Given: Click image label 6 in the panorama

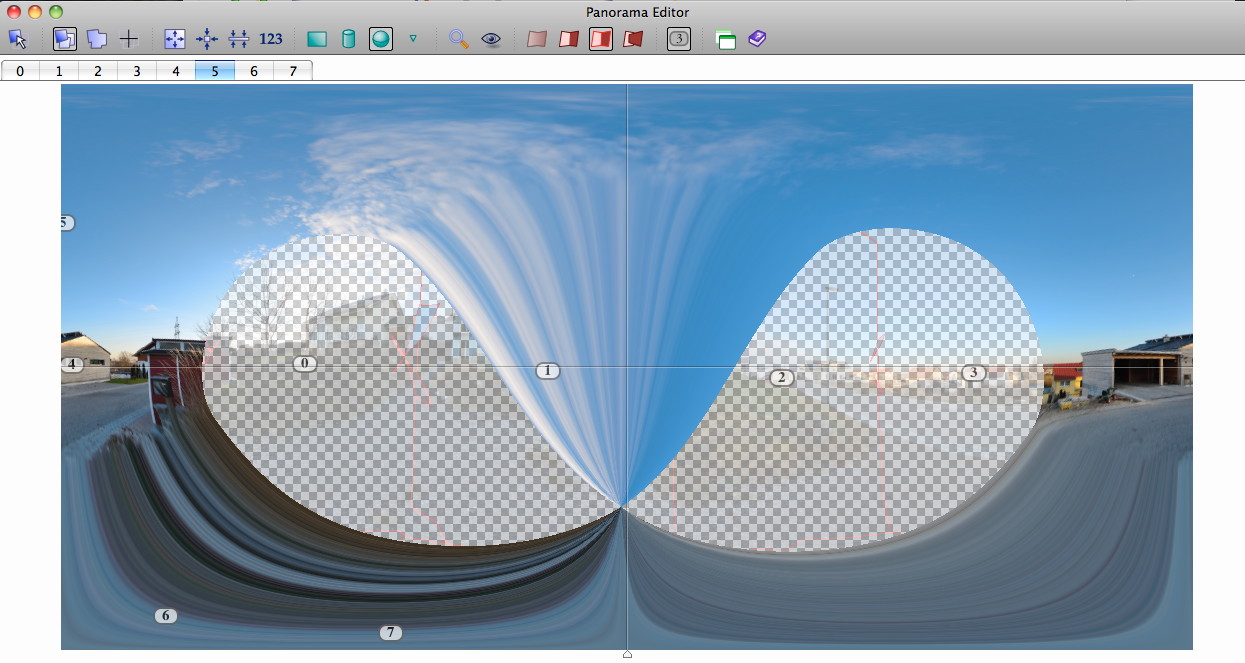Looking at the screenshot, I should (x=166, y=616).
